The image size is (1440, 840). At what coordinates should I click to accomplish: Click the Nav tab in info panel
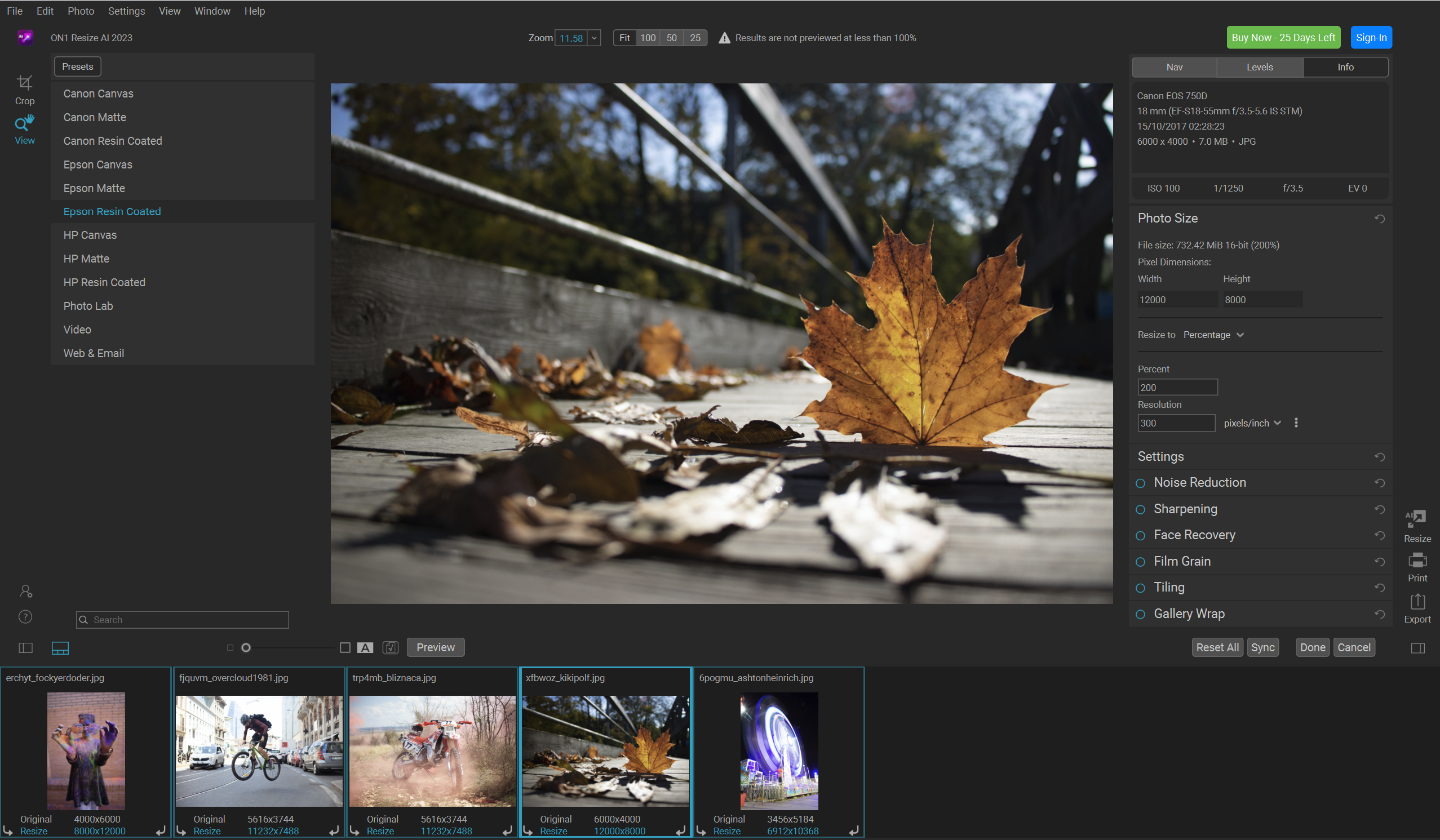coord(1174,66)
